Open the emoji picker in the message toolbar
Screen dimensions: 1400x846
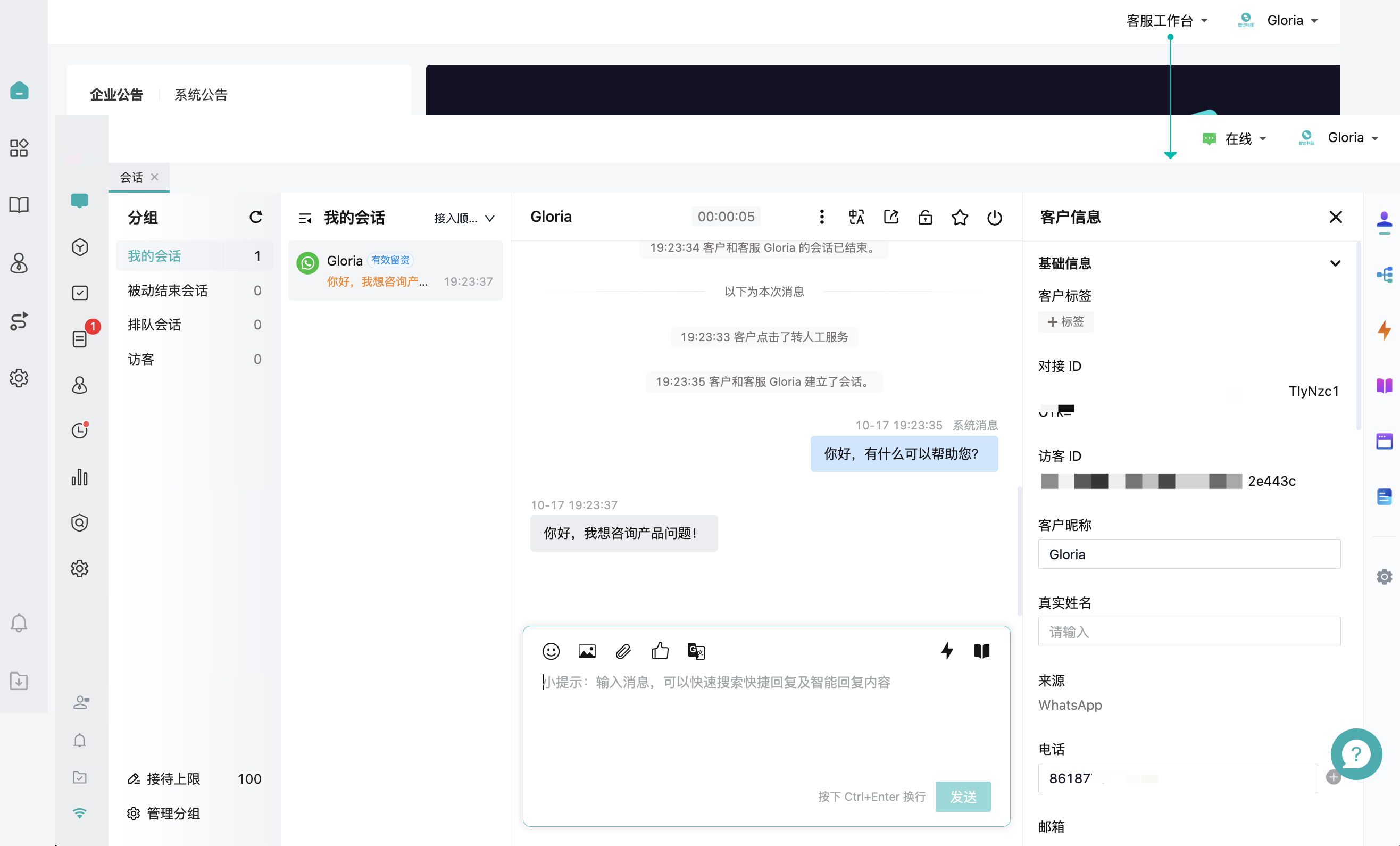[x=551, y=651]
